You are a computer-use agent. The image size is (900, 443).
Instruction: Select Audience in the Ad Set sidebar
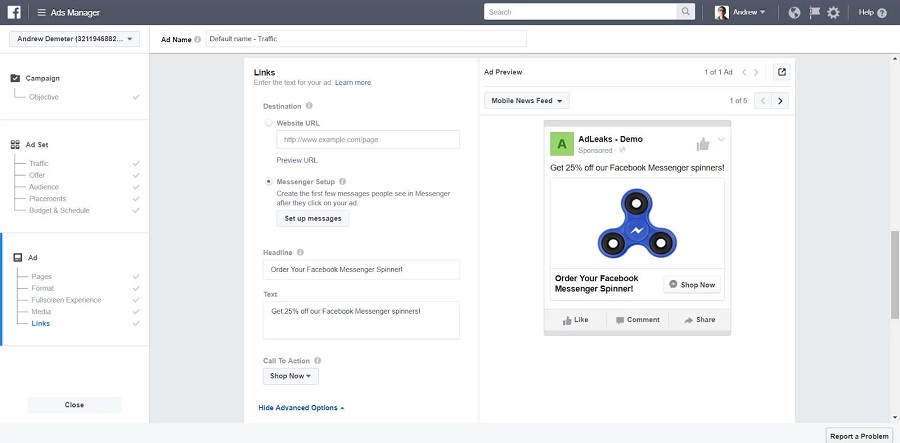(45, 187)
